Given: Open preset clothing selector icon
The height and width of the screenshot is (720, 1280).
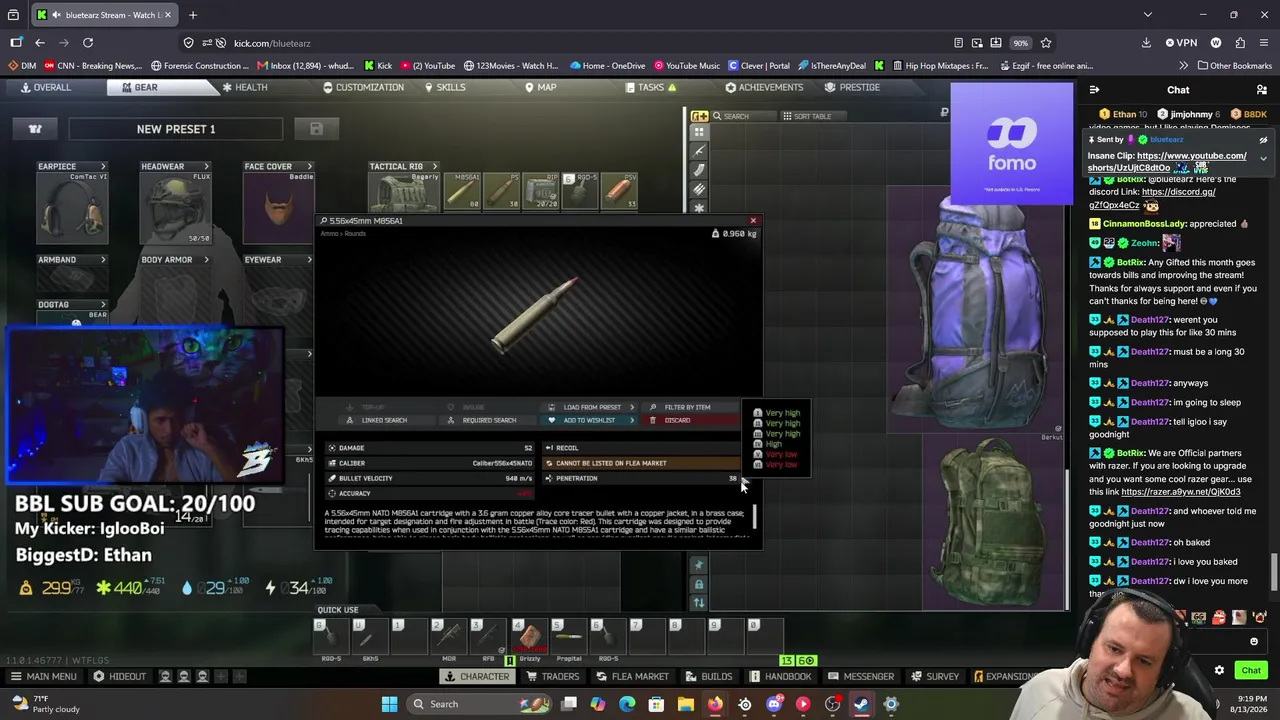Looking at the screenshot, I should pos(35,129).
